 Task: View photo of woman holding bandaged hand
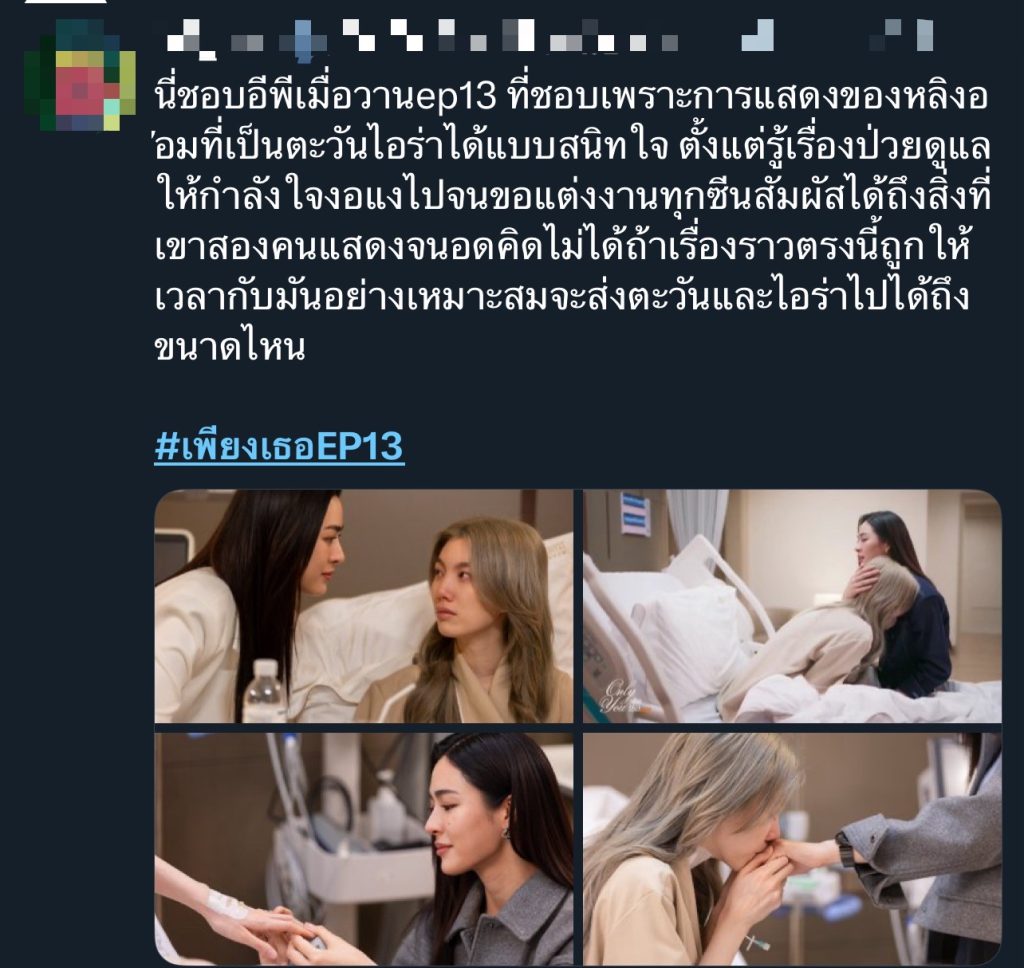(x=364, y=848)
